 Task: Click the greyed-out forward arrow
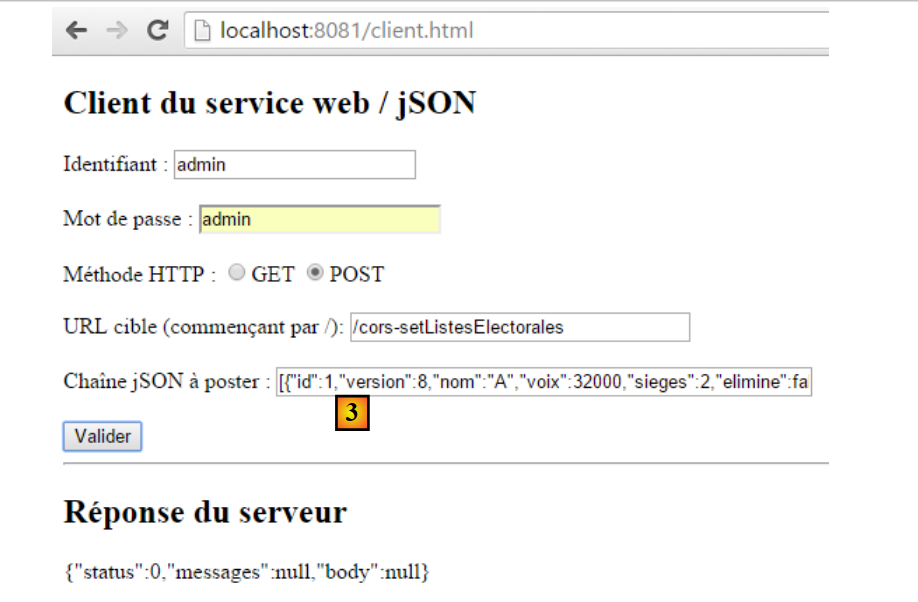click(116, 31)
